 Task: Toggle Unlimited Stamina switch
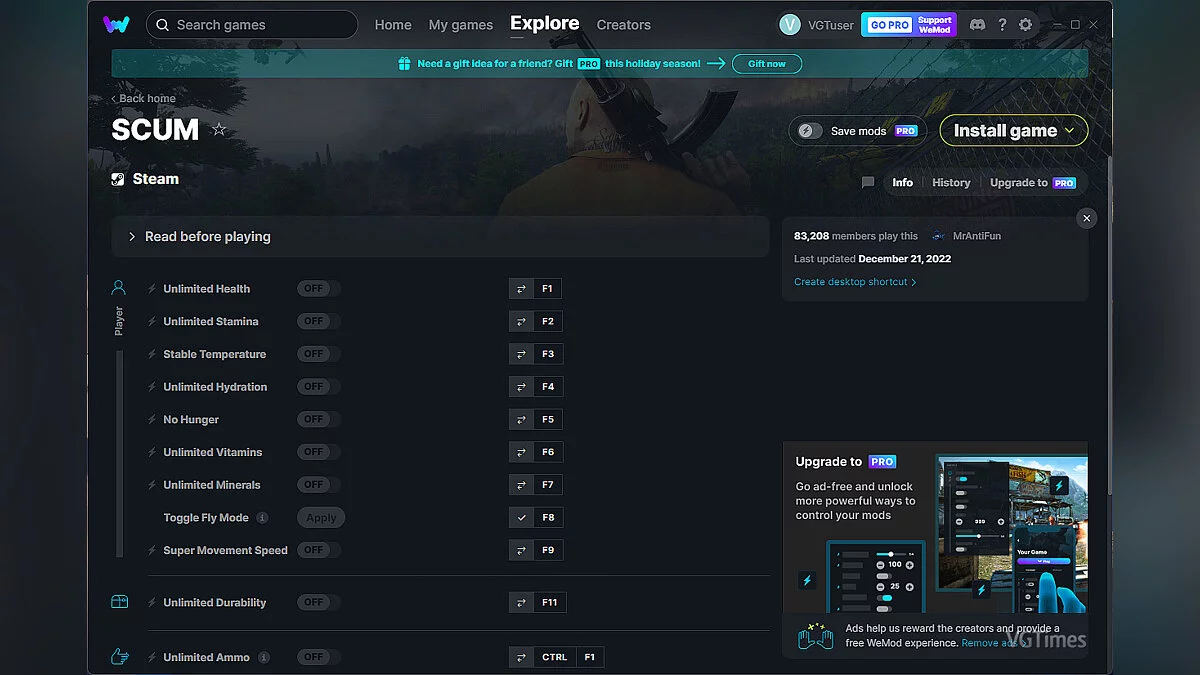(x=318, y=322)
